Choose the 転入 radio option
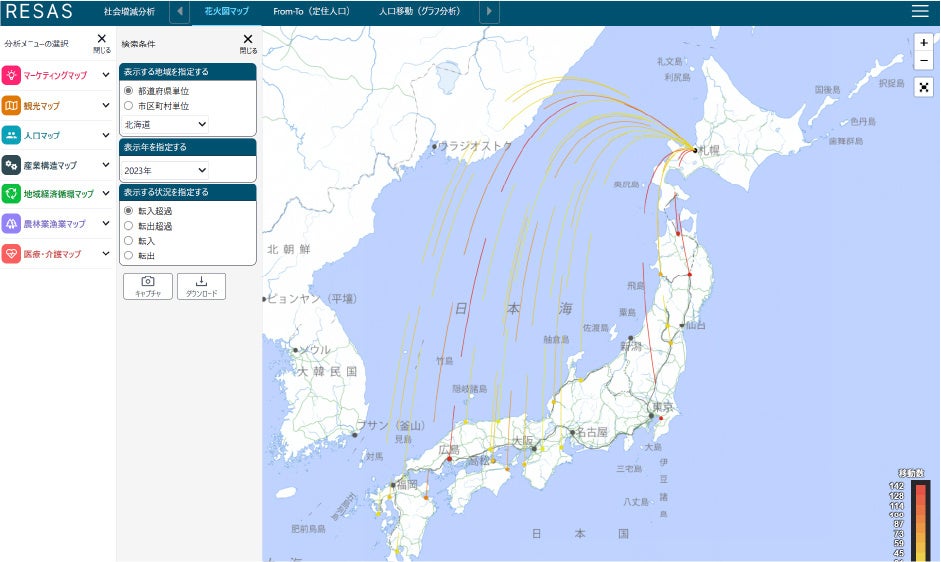 pos(128,241)
